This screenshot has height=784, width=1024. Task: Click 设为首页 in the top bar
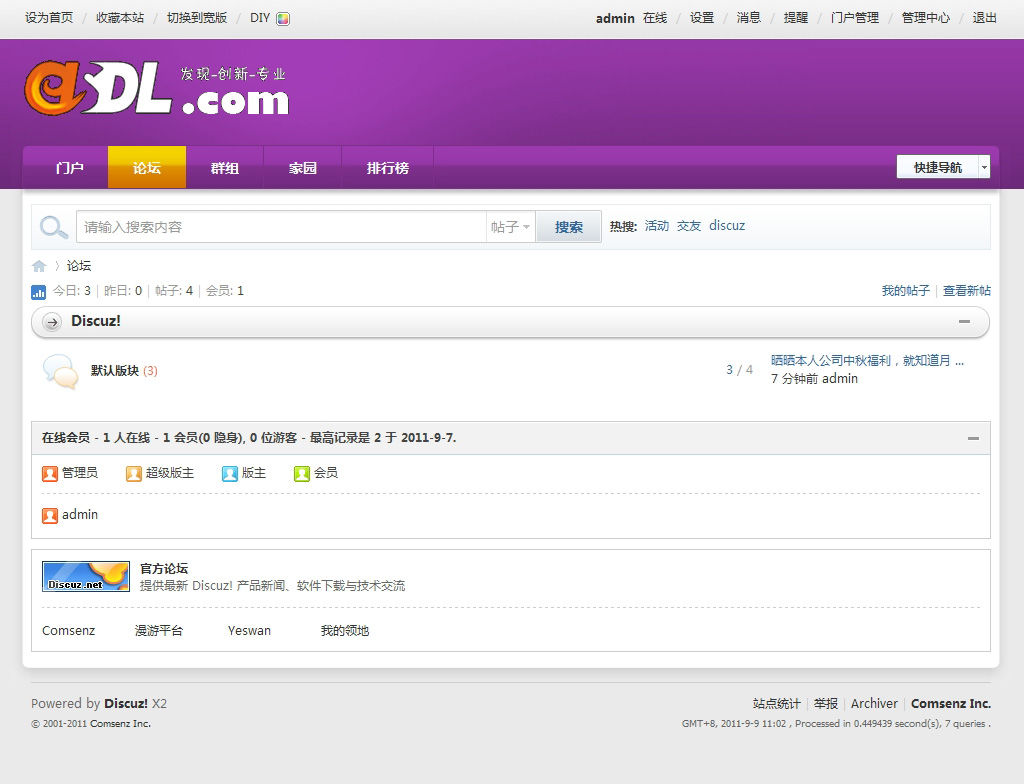click(x=49, y=18)
